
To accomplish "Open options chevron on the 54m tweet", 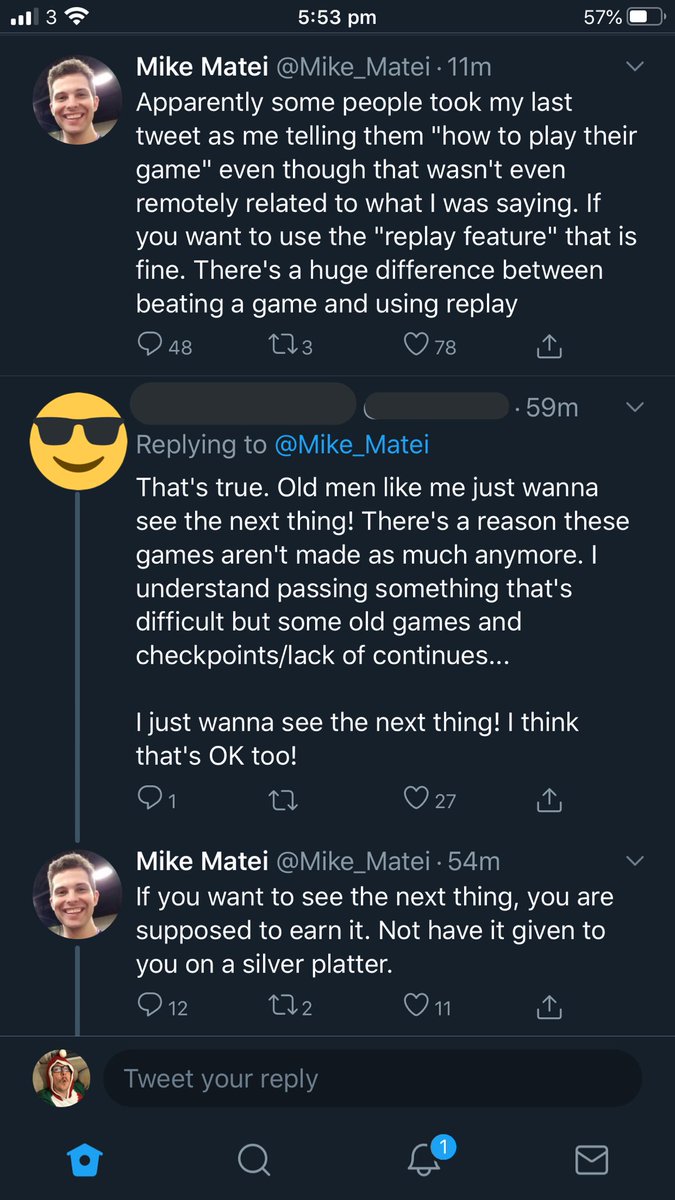I will (634, 860).
